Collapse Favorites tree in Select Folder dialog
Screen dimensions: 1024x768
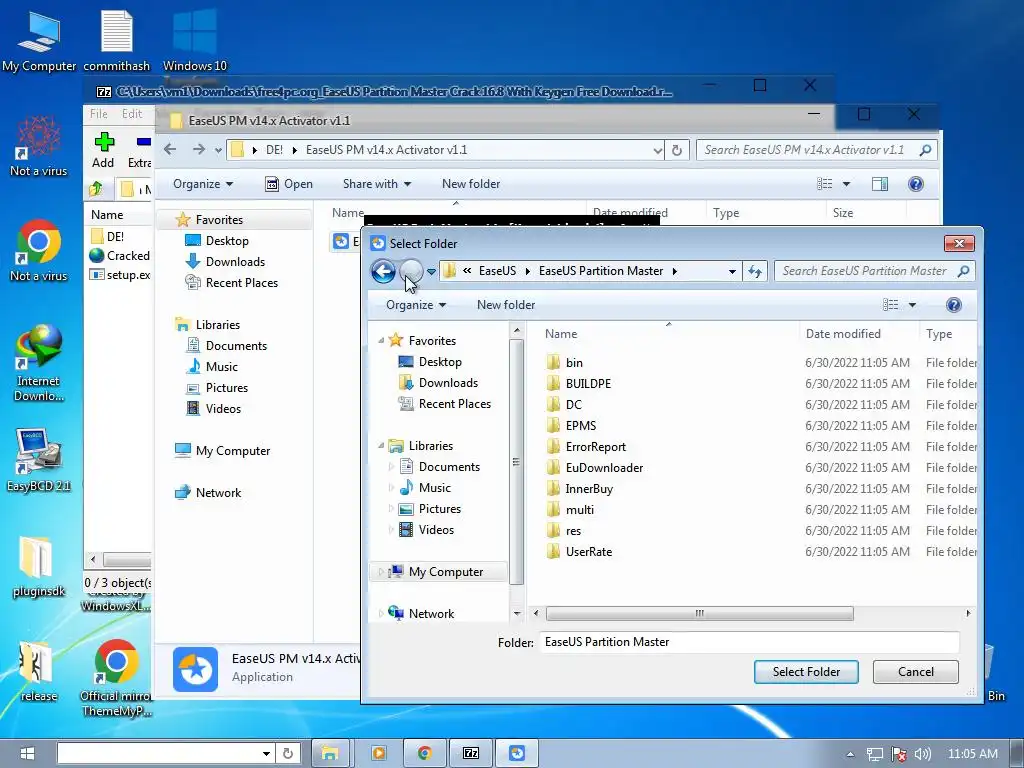click(381, 340)
